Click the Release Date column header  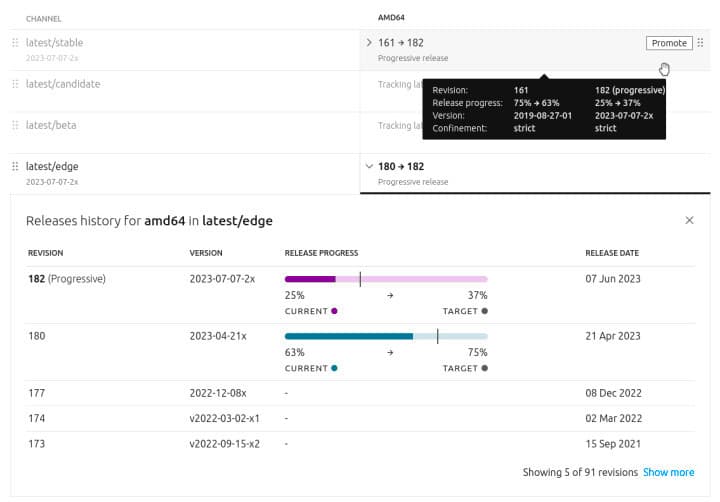(x=612, y=253)
